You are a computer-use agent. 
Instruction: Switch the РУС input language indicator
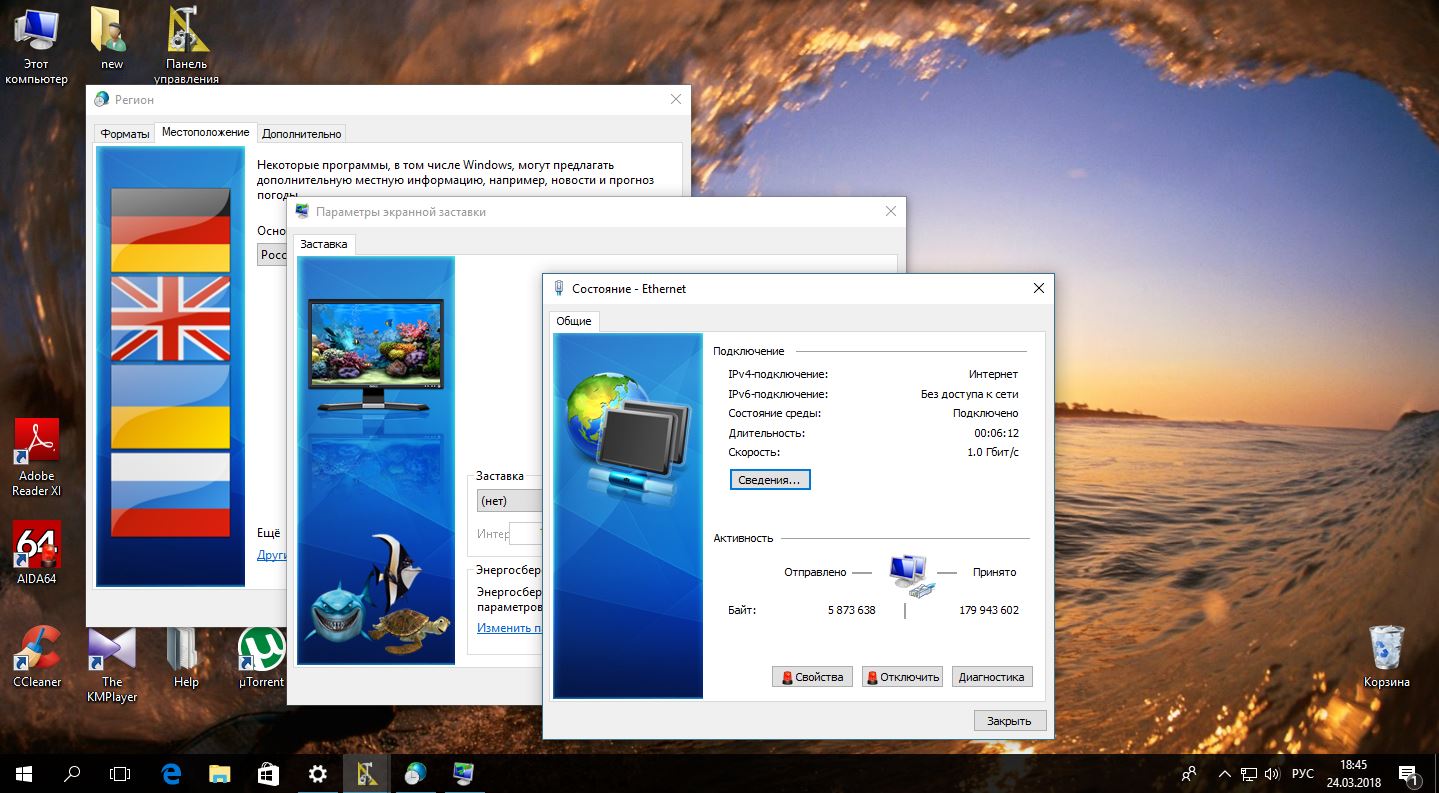(x=1303, y=773)
